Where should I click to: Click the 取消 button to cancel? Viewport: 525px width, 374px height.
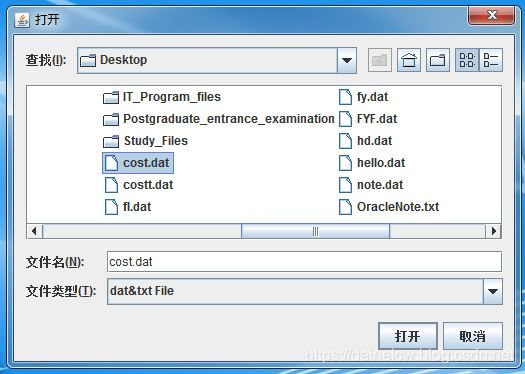[473, 336]
